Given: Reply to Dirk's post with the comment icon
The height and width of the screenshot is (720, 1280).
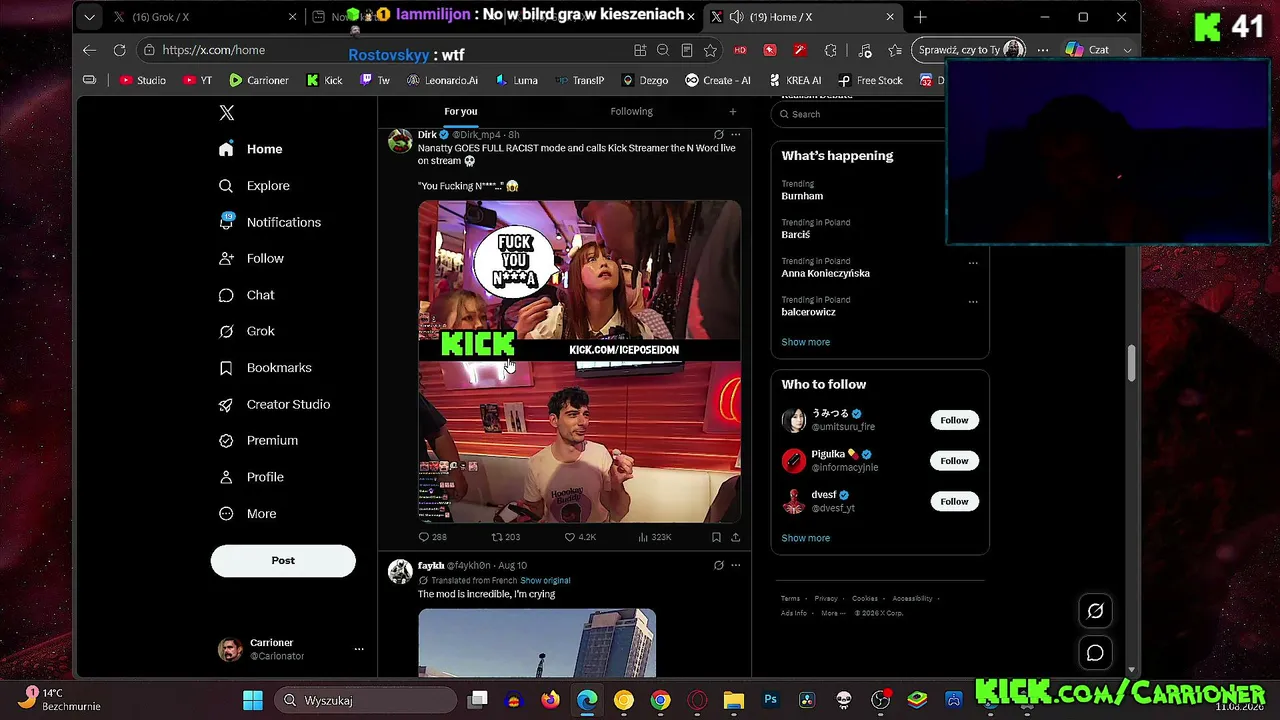Looking at the screenshot, I should (432, 537).
